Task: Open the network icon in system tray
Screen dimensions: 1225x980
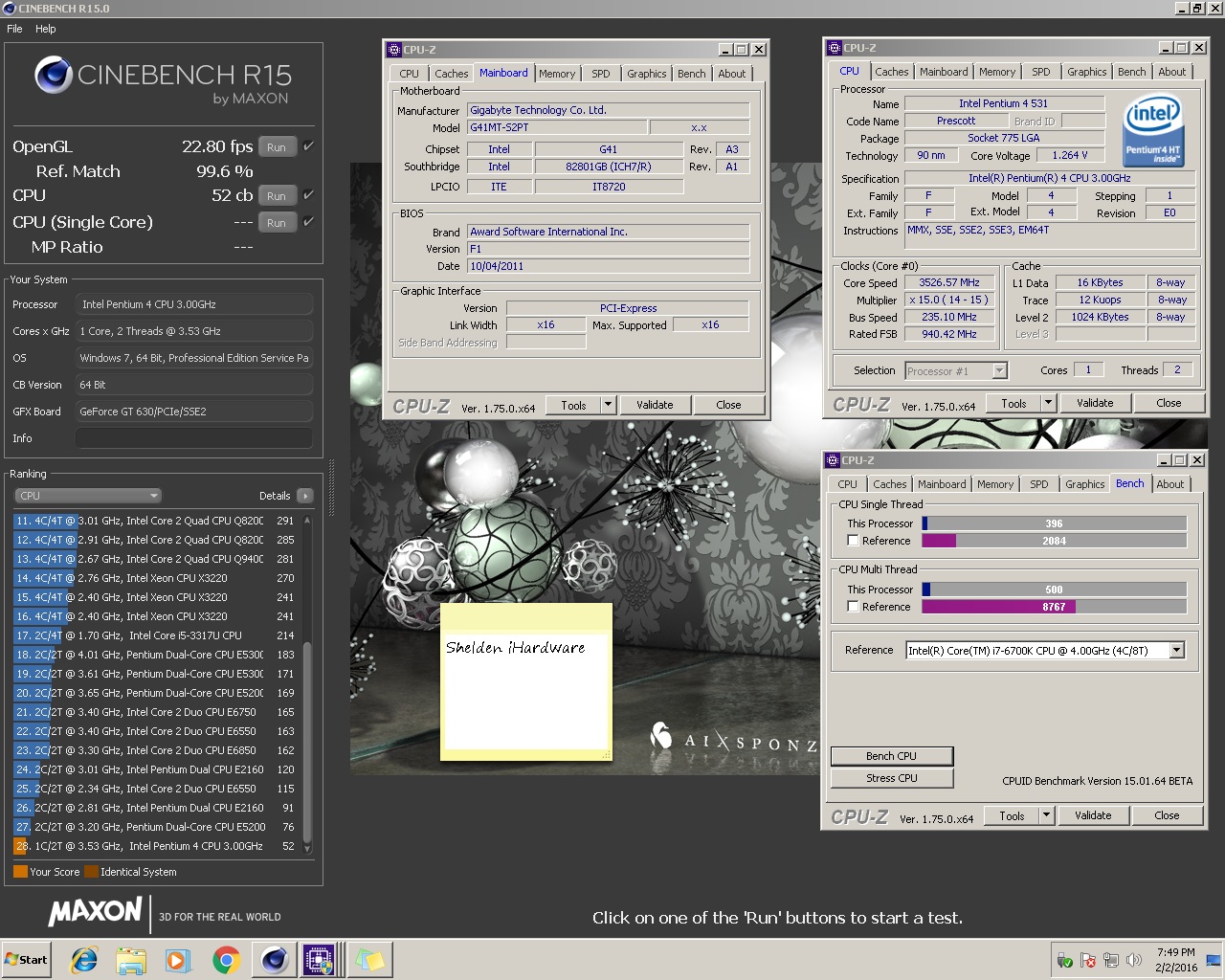Action: [x=1111, y=960]
